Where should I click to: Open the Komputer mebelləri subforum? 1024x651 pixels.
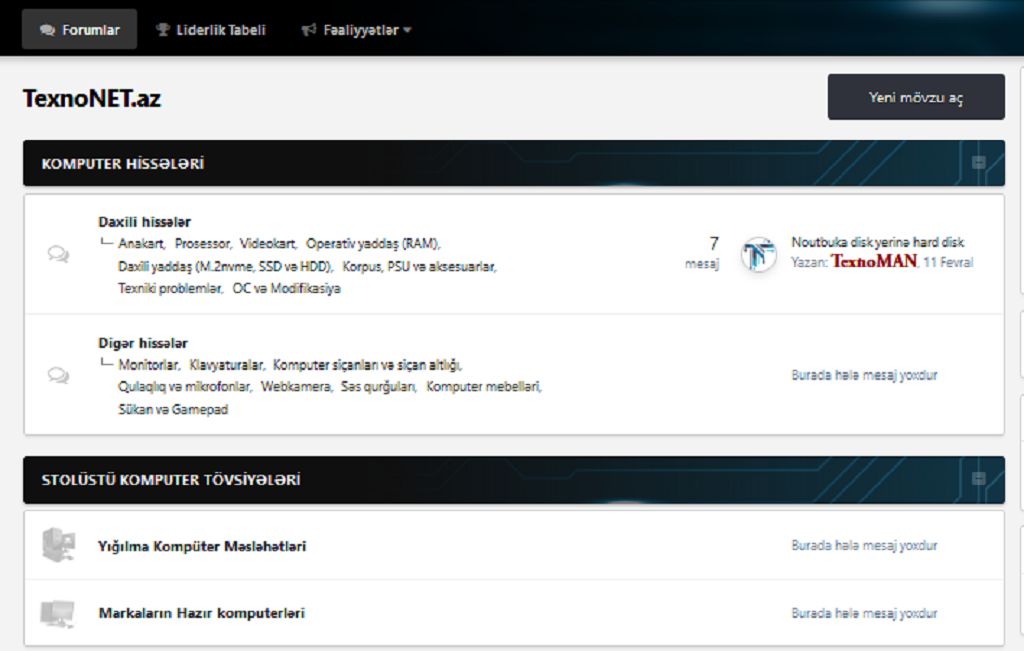pos(483,387)
